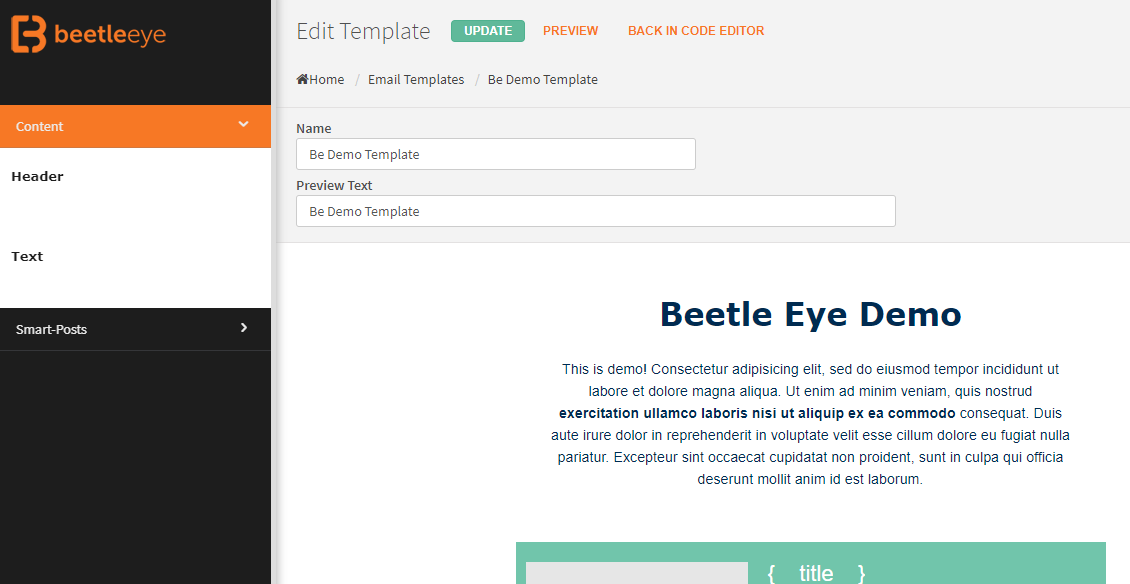Open template Preview

570,31
